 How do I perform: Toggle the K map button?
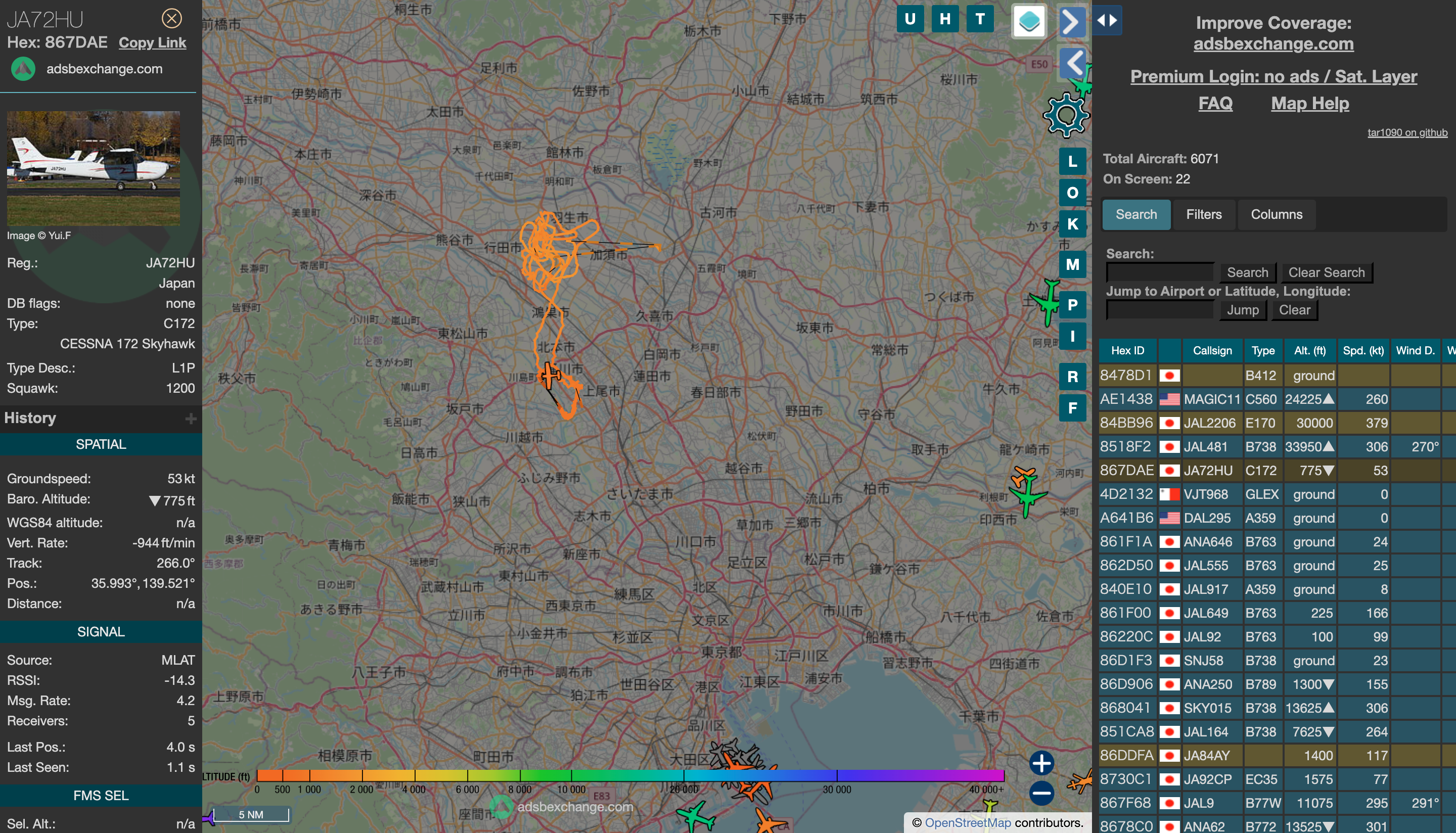click(x=1072, y=224)
